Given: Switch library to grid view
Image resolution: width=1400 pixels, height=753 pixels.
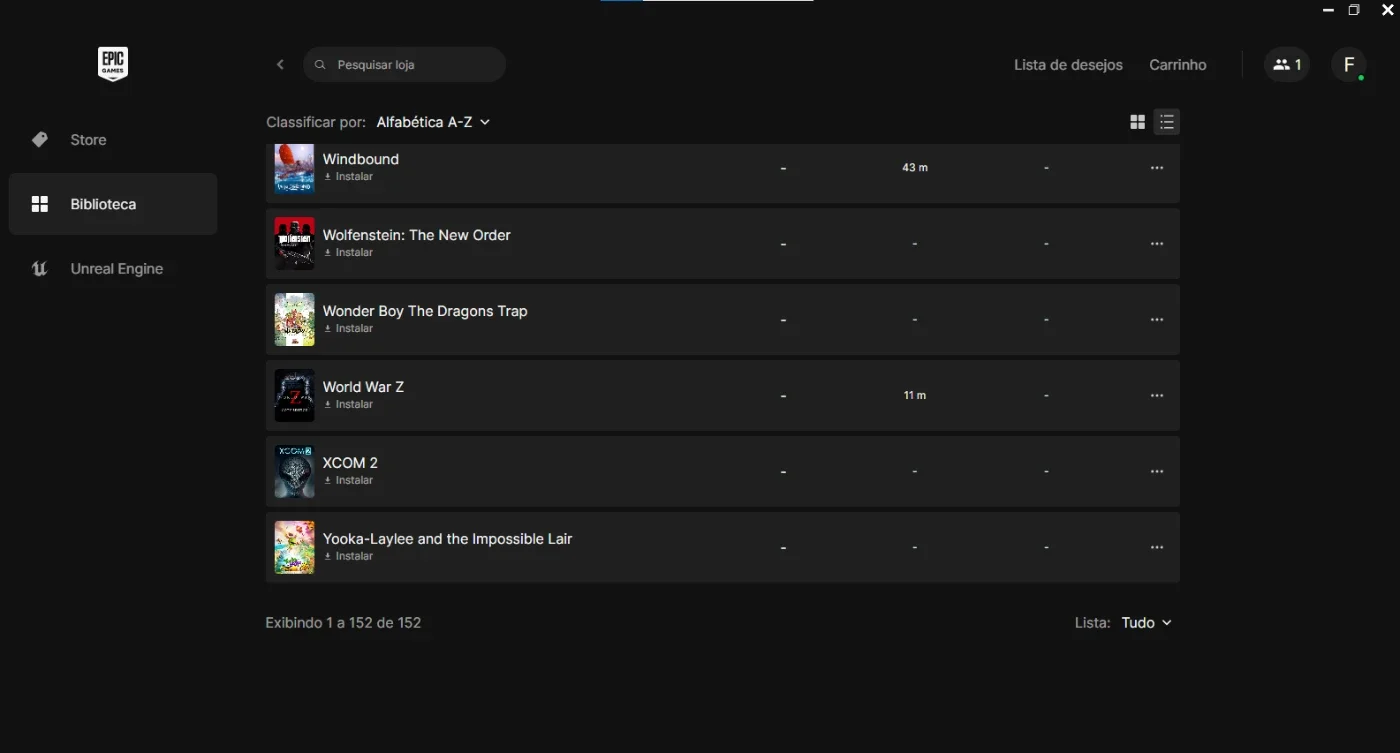Looking at the screenshot, I should tap(1137, 122).
